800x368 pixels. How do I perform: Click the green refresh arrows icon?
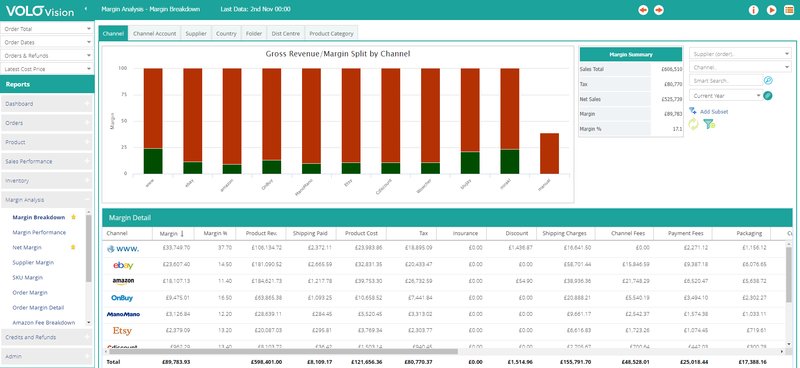(x=693, y=124)
